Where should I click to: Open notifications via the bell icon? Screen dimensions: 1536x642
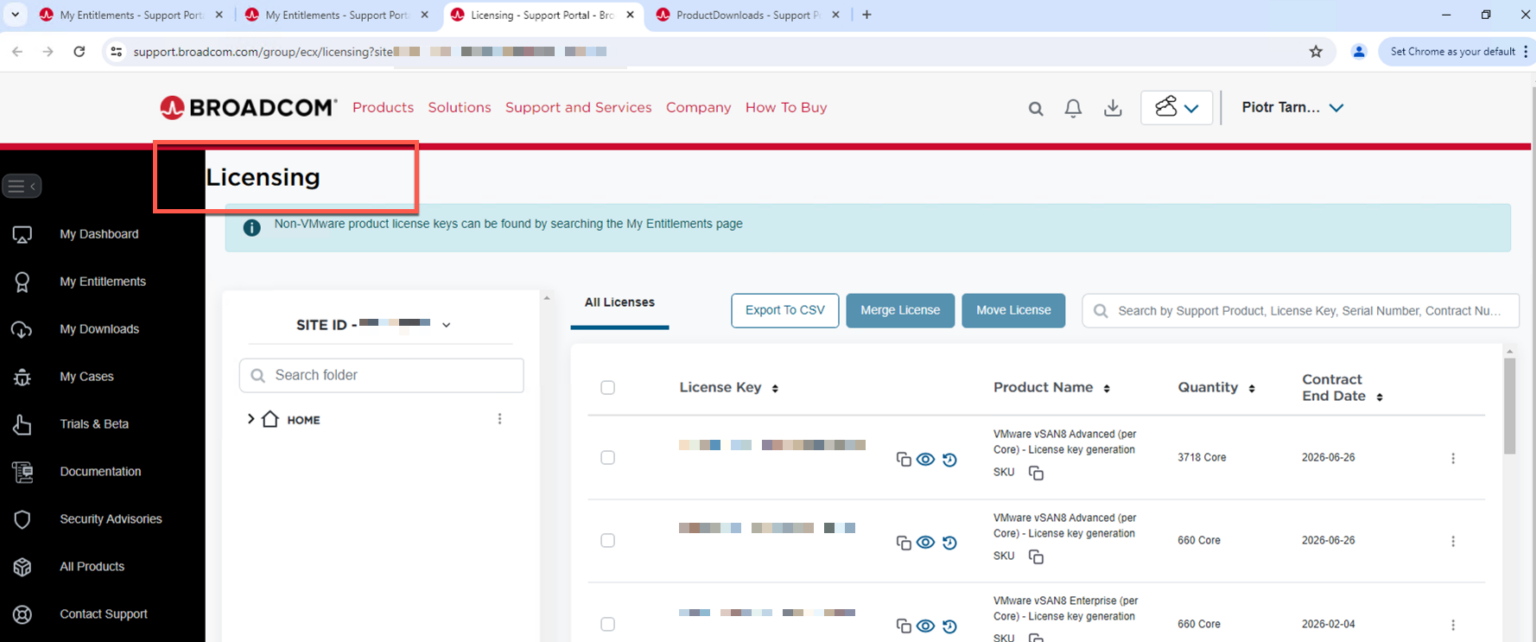tap(1073, 107)
